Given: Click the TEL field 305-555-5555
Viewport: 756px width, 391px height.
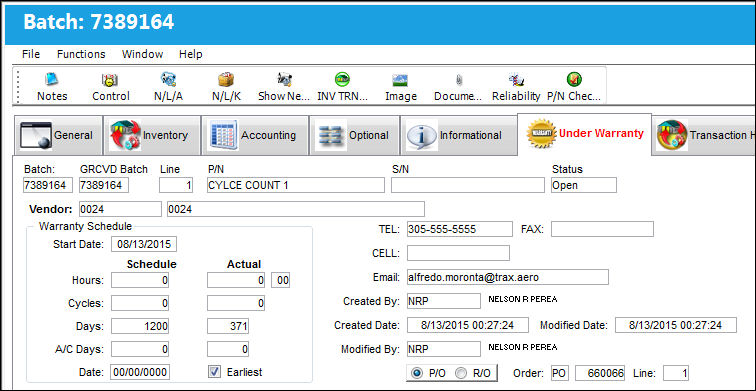Looking at the screenshot, I should click(x=459, y=229).
